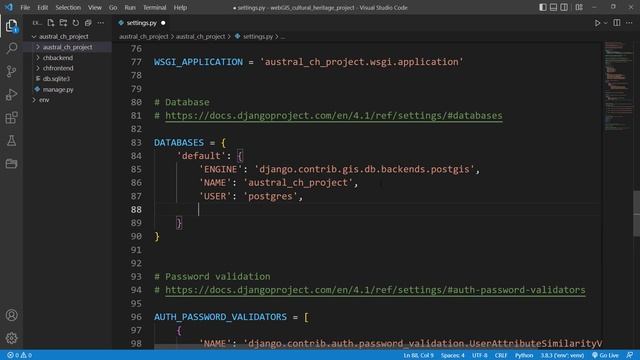Toggle the primary side bar
Screen dimensions: 640x360
(x=543, y=7)
